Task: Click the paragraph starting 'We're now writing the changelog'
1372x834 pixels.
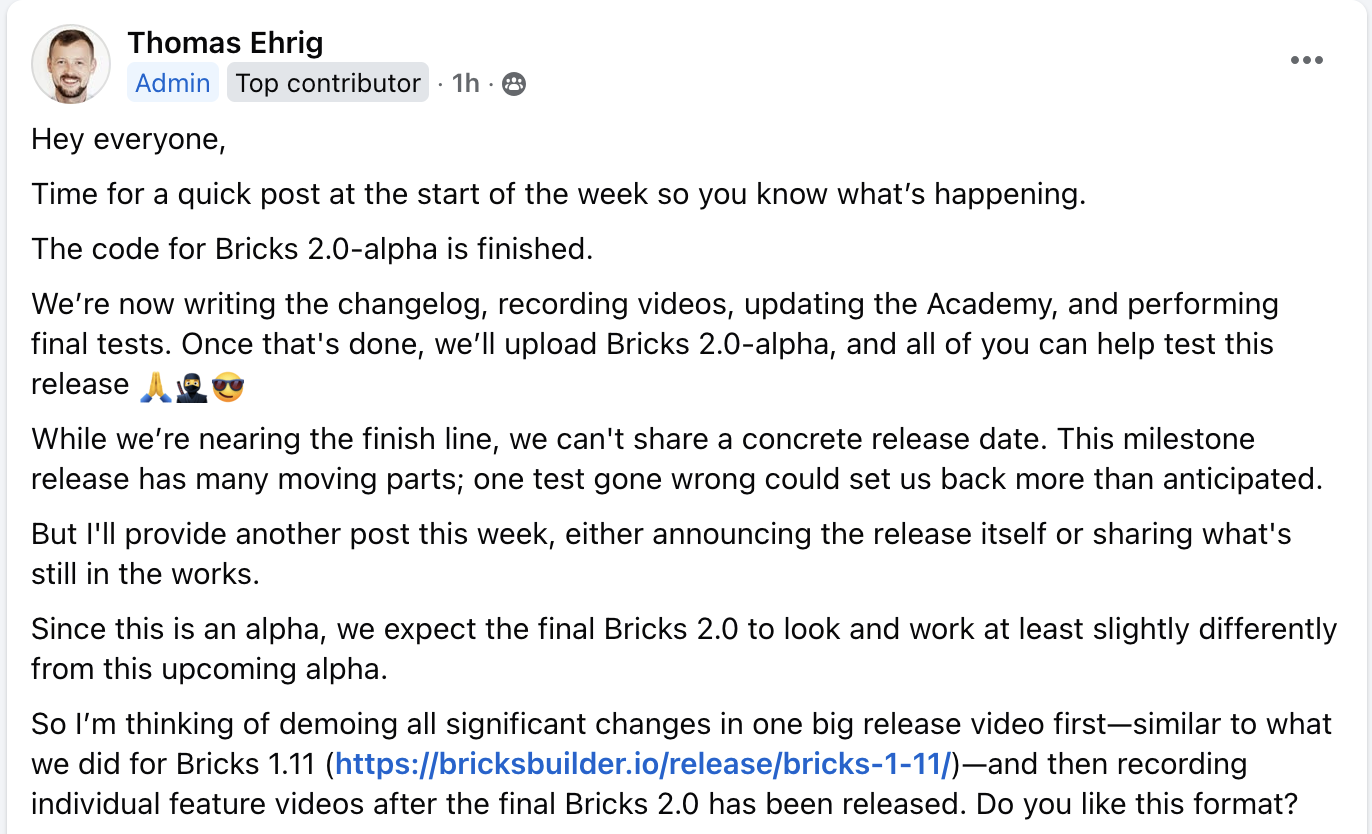Action: coord(656,344)
